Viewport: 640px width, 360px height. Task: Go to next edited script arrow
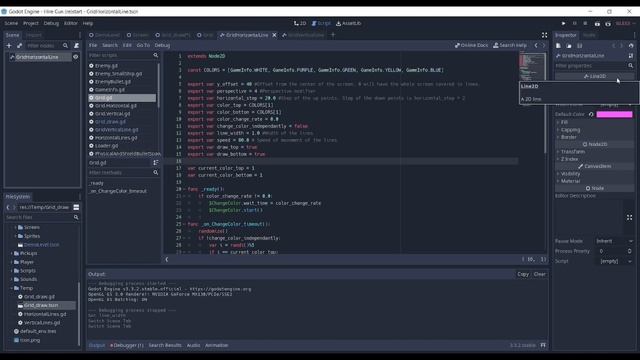543,45
